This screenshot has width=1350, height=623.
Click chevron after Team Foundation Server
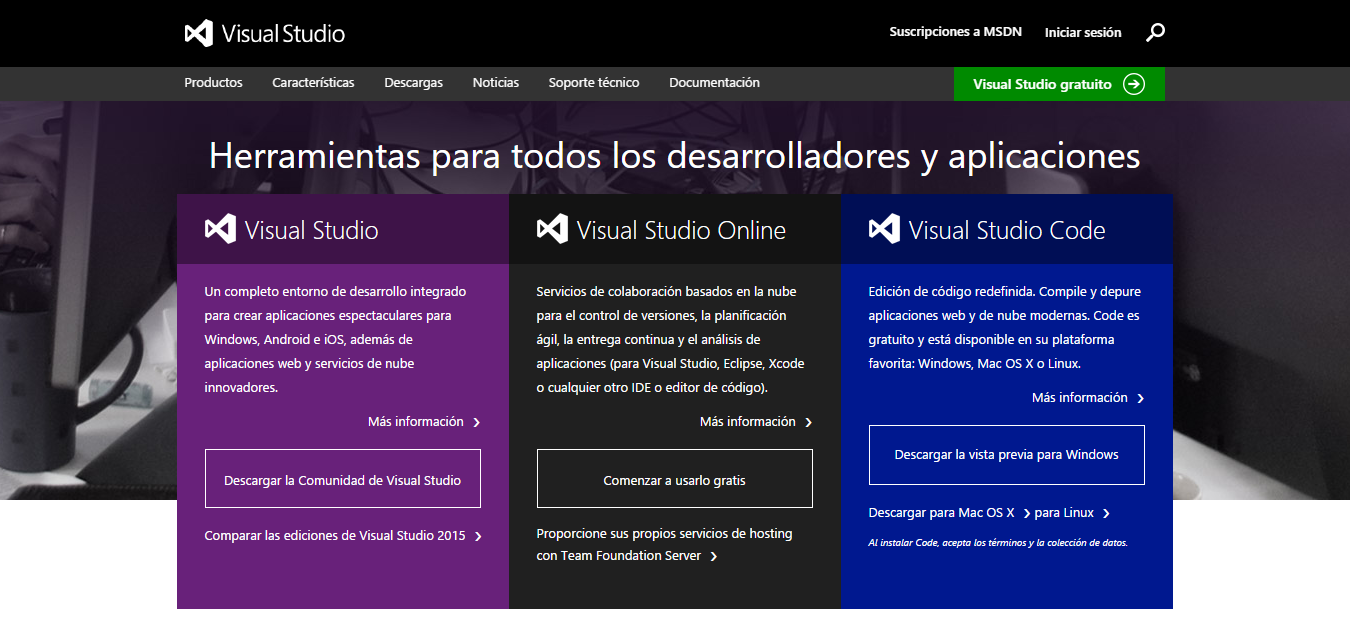click(x=714, y=557)
